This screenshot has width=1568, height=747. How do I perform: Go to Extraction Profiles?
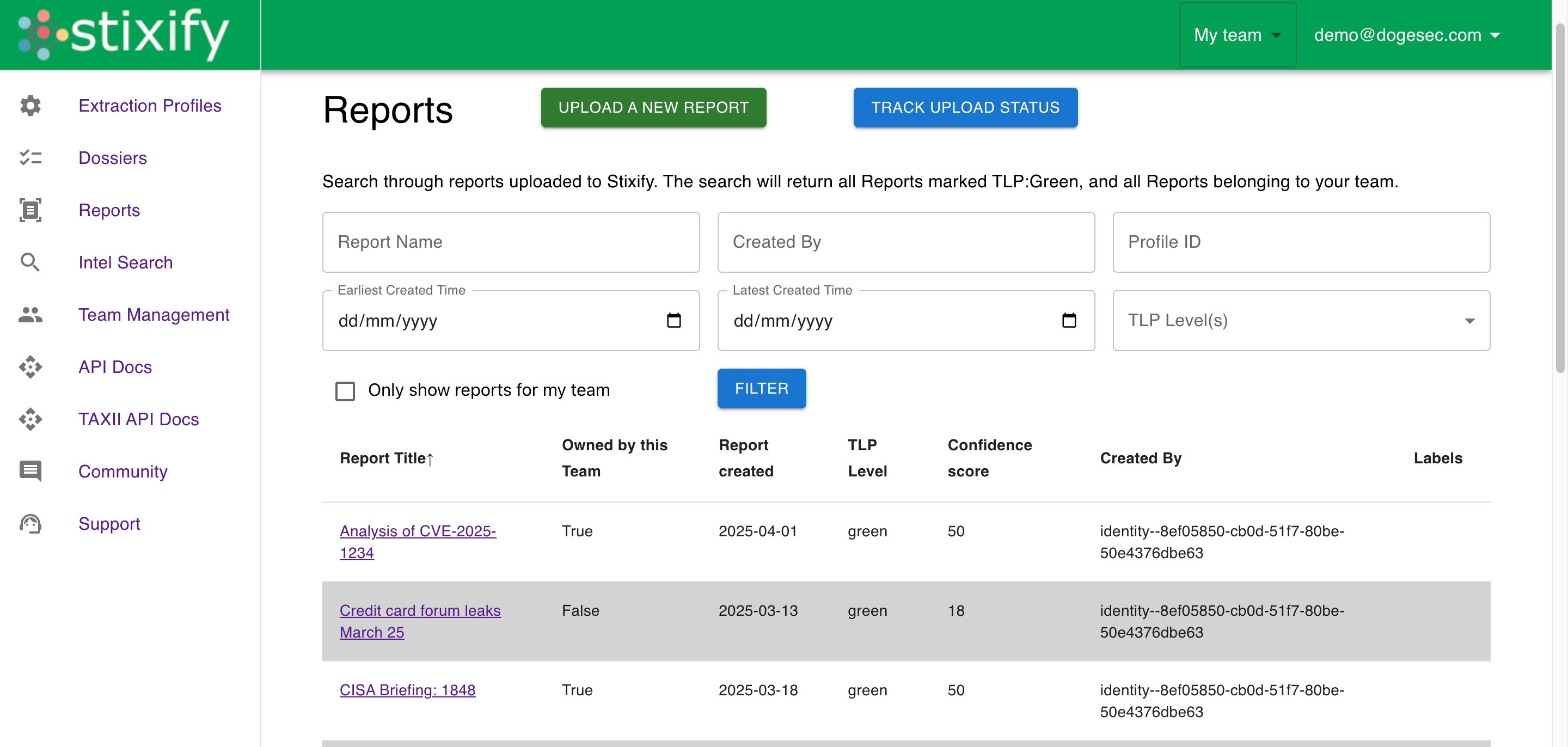coord(150,105)
